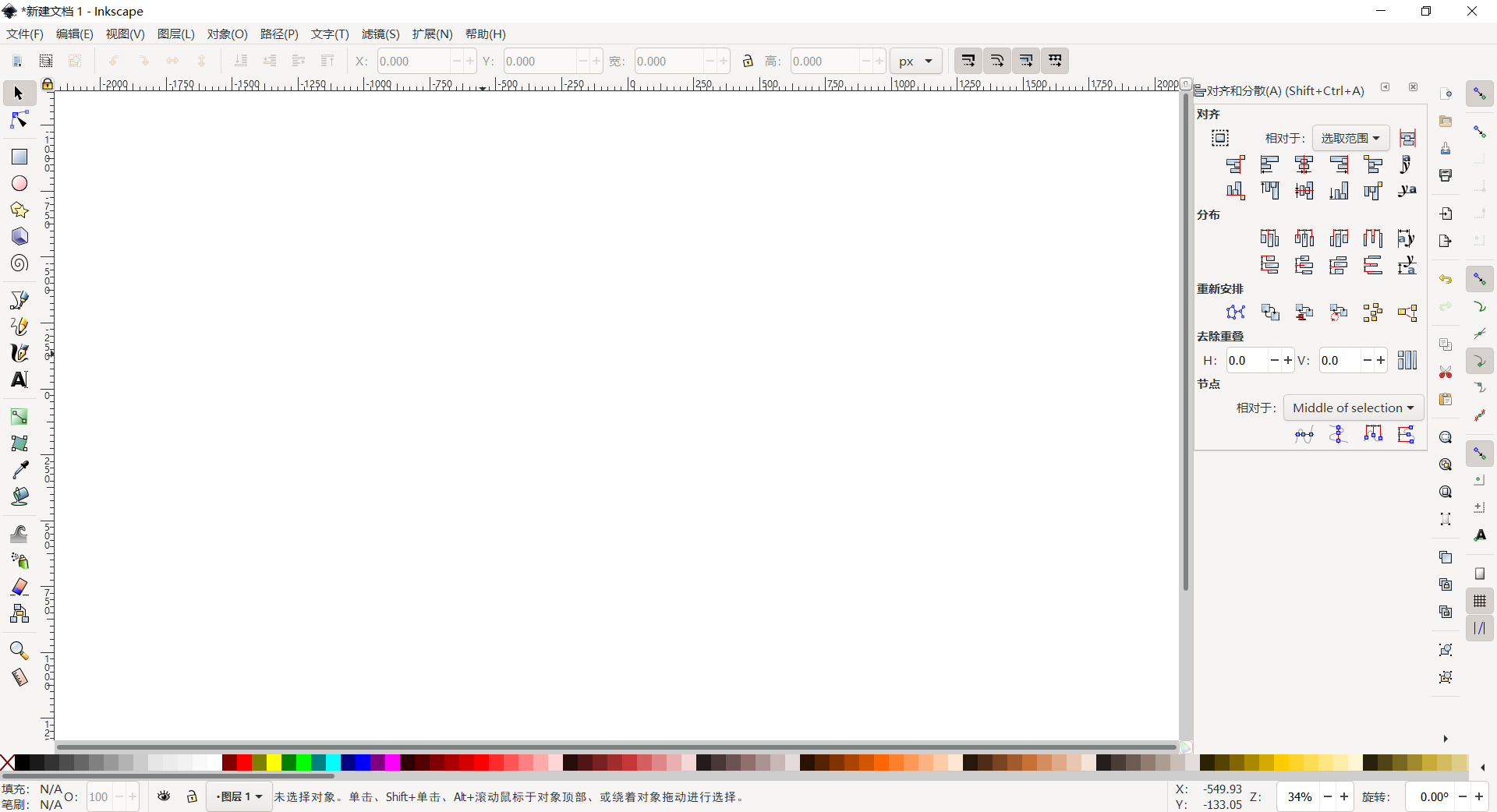The height and width of the screenshot is (812, 1497).
Task: Open the 选取范围 relative-to dropdown
Action: [1351, 138]
